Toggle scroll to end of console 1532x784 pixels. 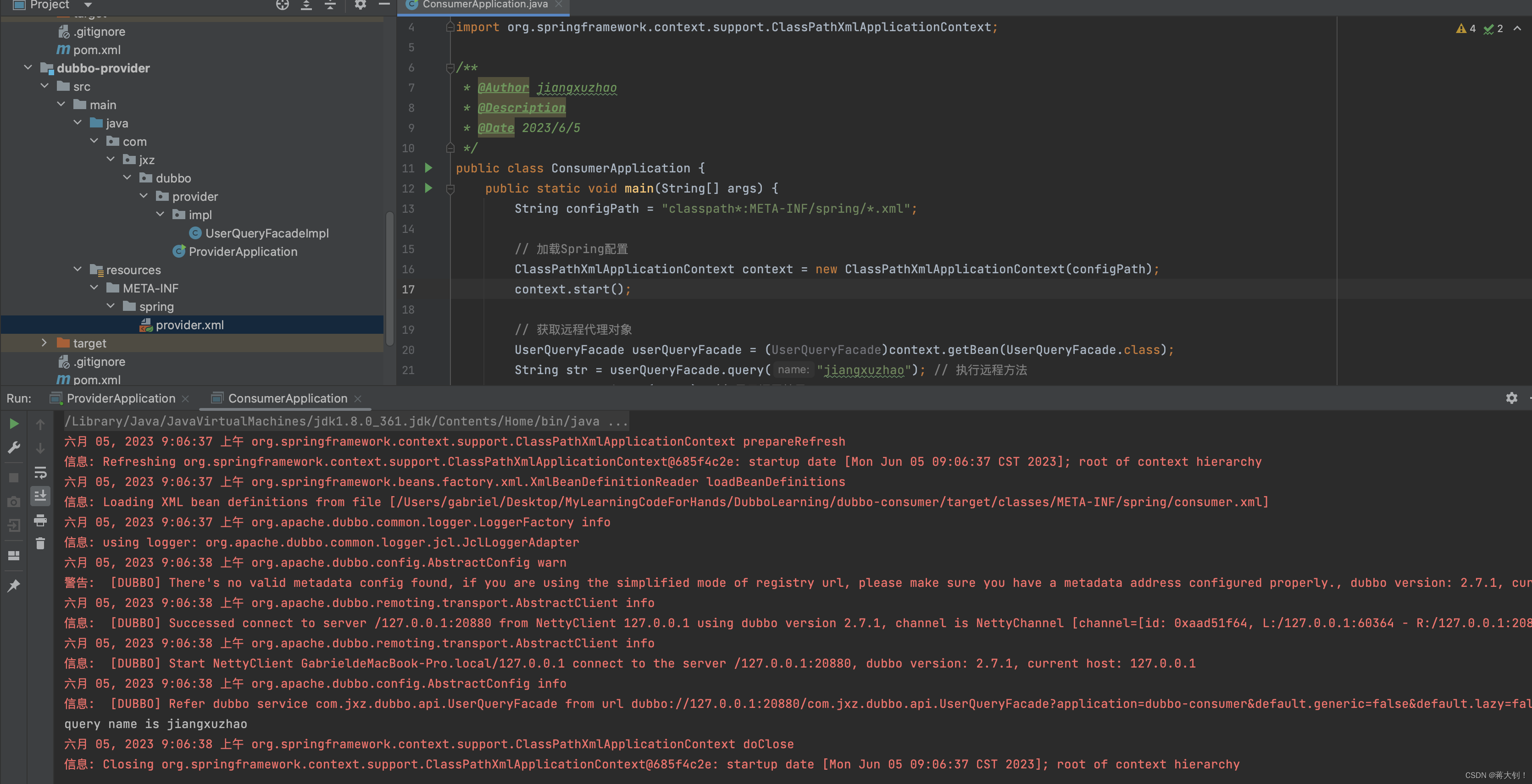[40, 496]
